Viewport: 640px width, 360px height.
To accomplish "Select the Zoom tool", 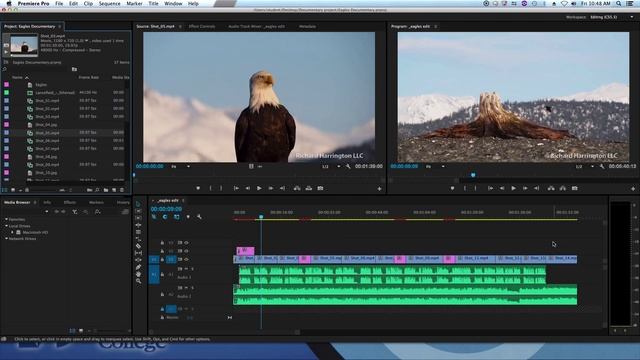I will 138,281.
